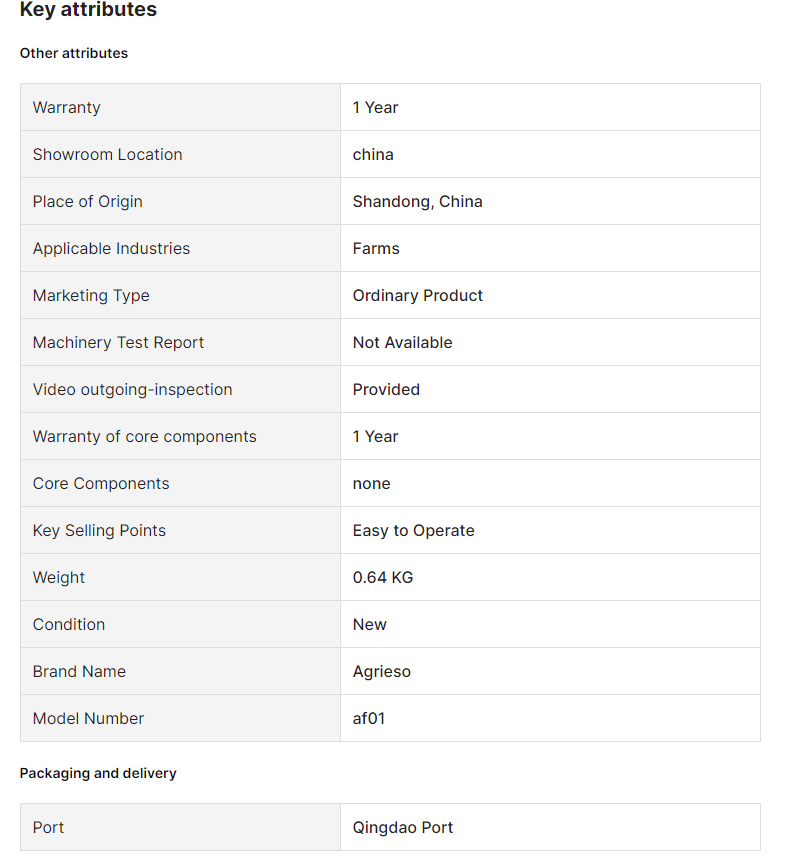Image resolution: width=786 pixels, height=864 pixels.
Task: Select the Applicable Industries label
Action: (111, 249)
